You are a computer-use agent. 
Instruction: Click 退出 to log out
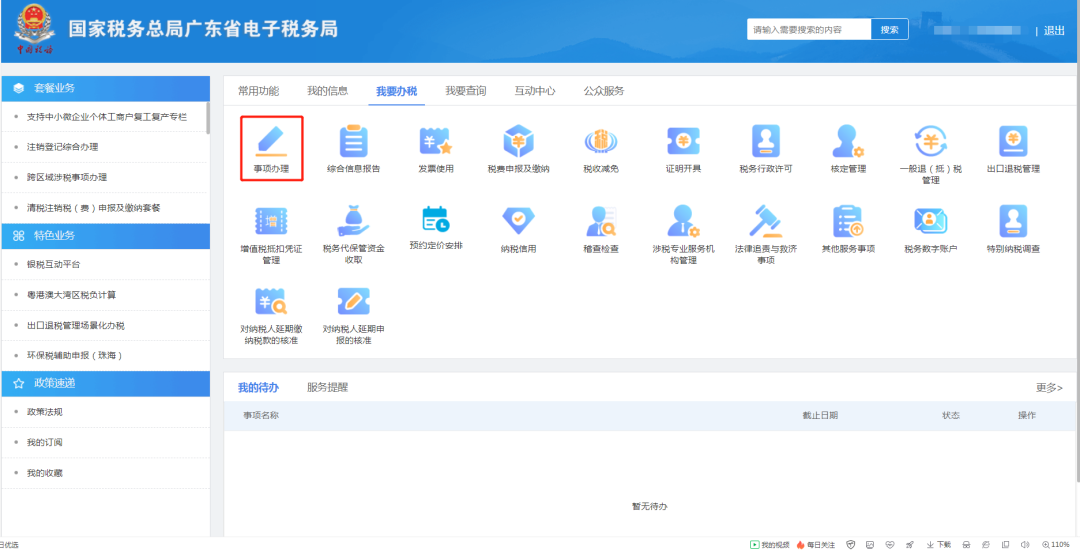pos(1054,30)
